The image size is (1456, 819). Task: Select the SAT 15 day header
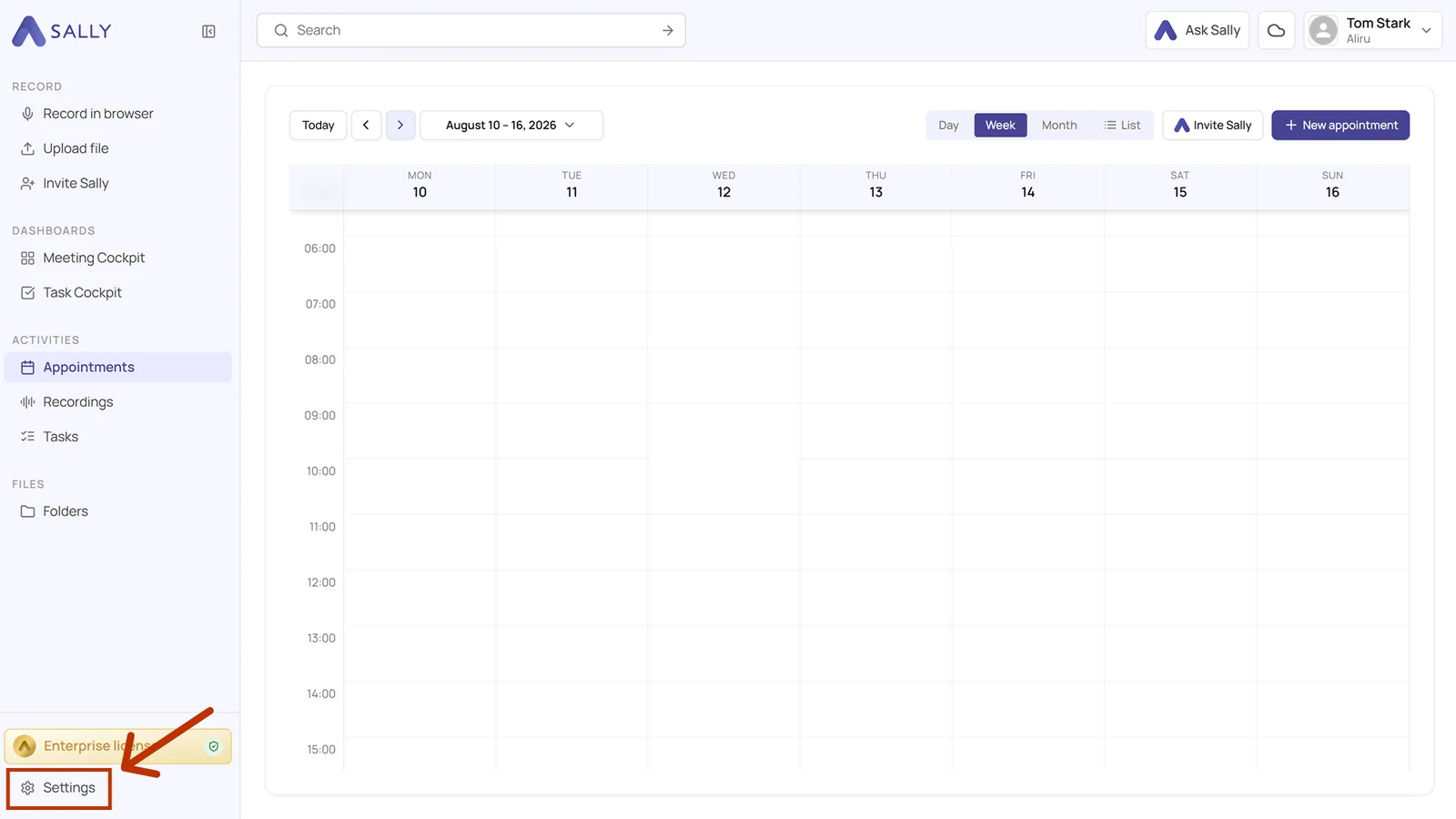tap(1179, 185)
